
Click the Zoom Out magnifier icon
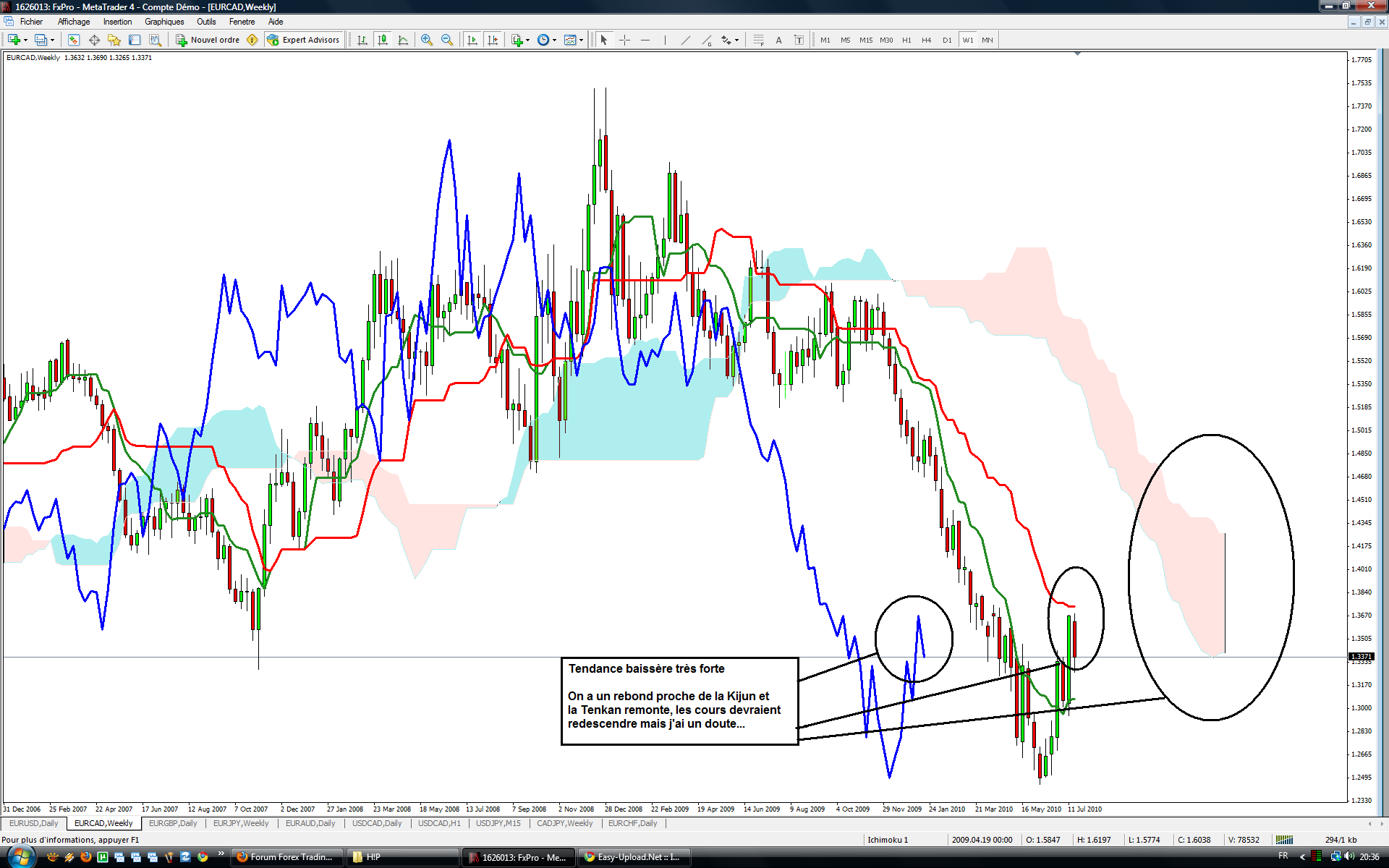click(447, 40)
